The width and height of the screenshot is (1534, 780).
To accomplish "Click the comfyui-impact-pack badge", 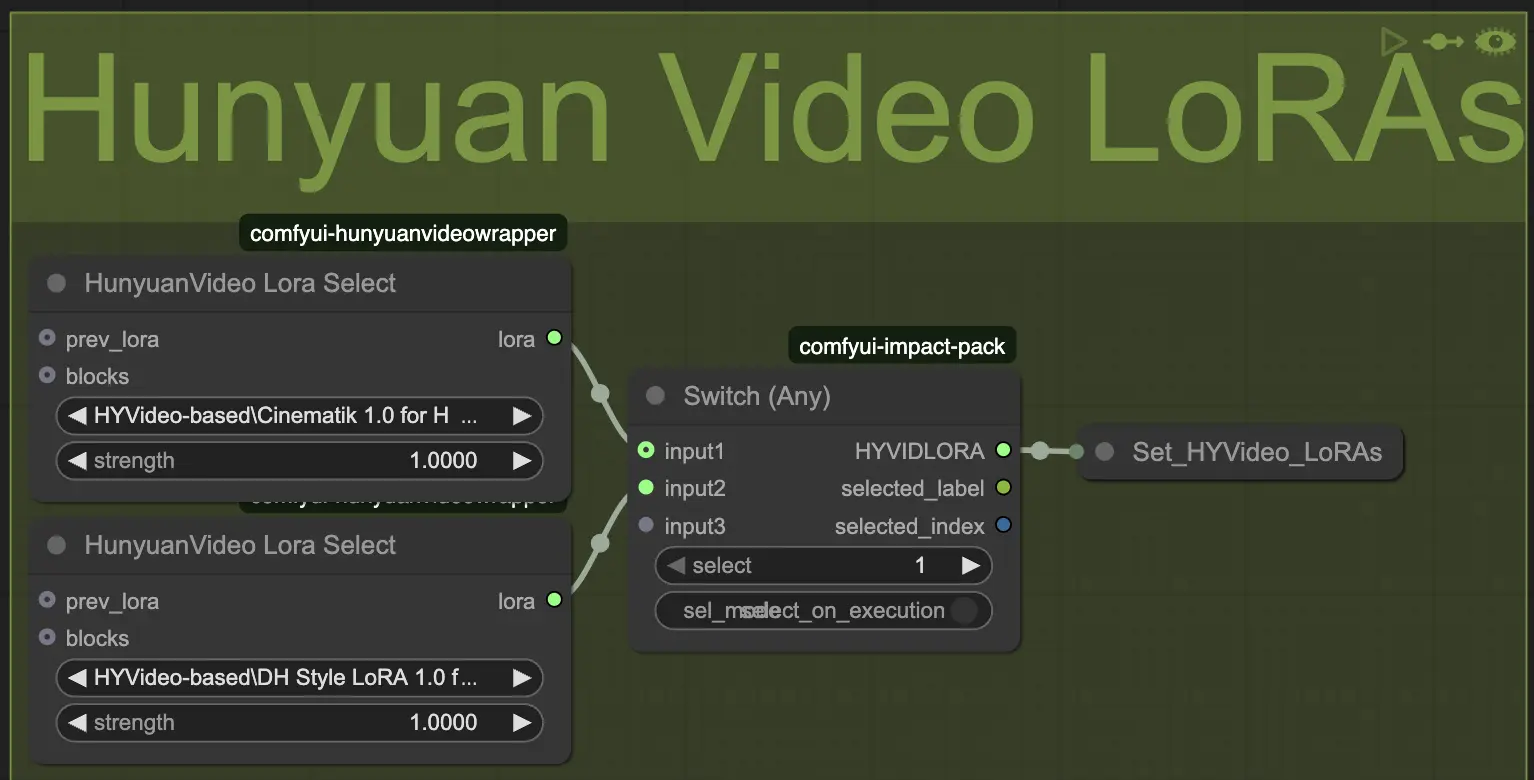I will [x=902, y=347].
